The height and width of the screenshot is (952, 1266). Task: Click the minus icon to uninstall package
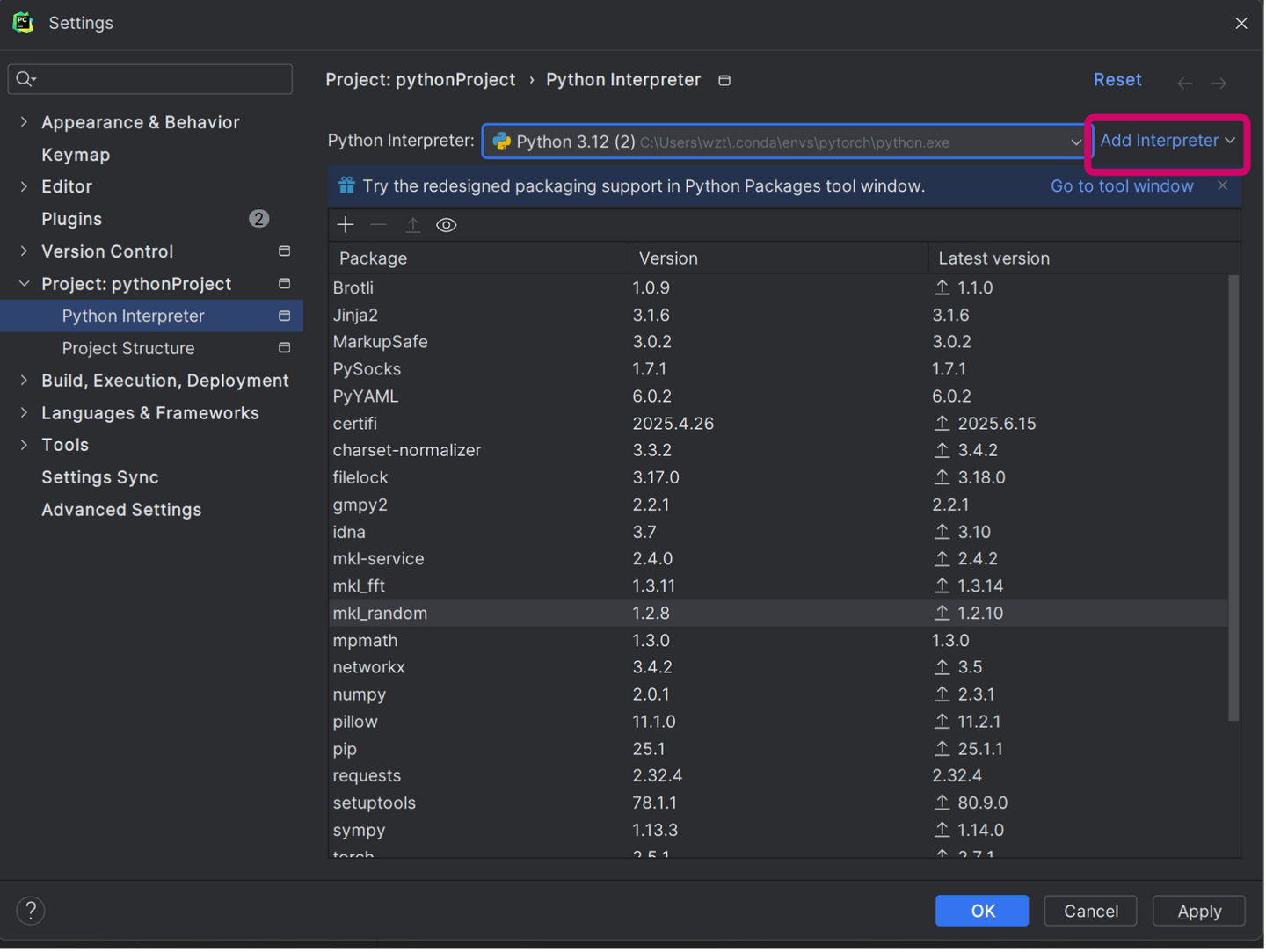tap(379, 225)
